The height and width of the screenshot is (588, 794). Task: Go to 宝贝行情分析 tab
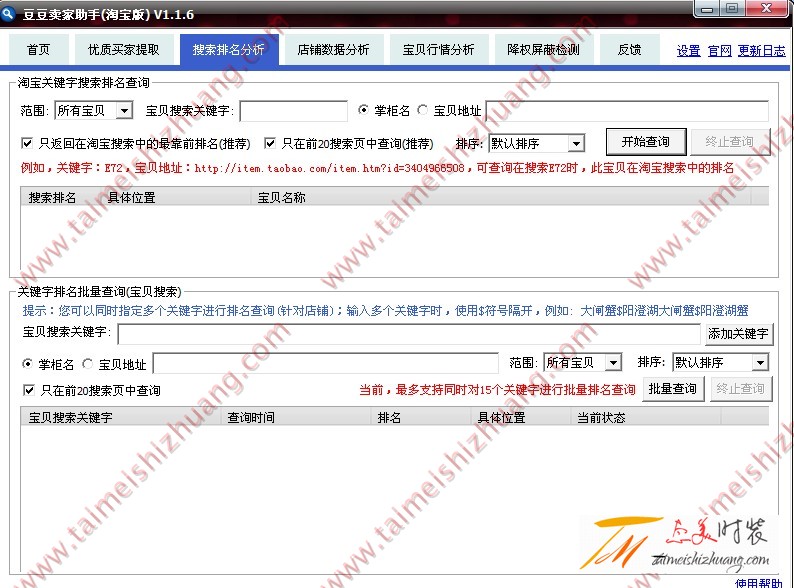pyautogui.click(x=439, y=50)
